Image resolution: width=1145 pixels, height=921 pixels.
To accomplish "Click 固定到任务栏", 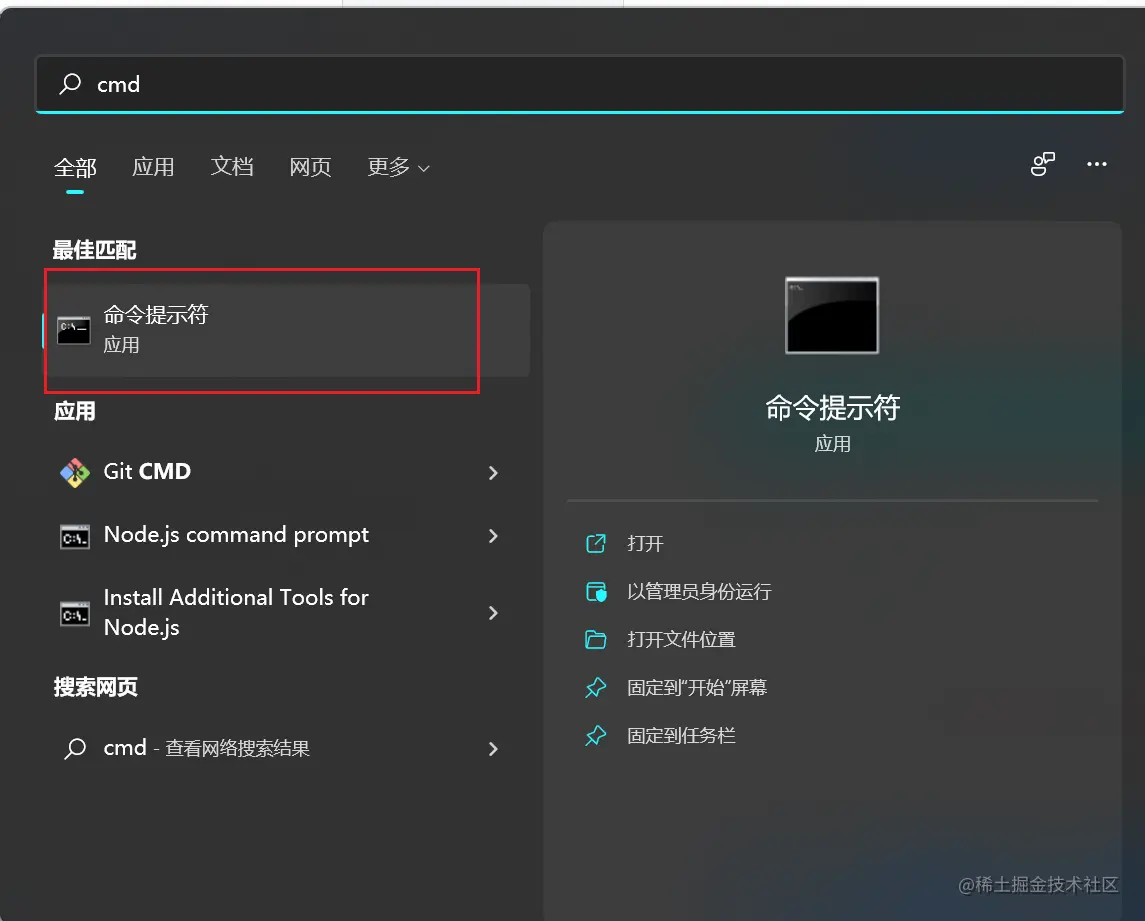I will pos(681,735).
